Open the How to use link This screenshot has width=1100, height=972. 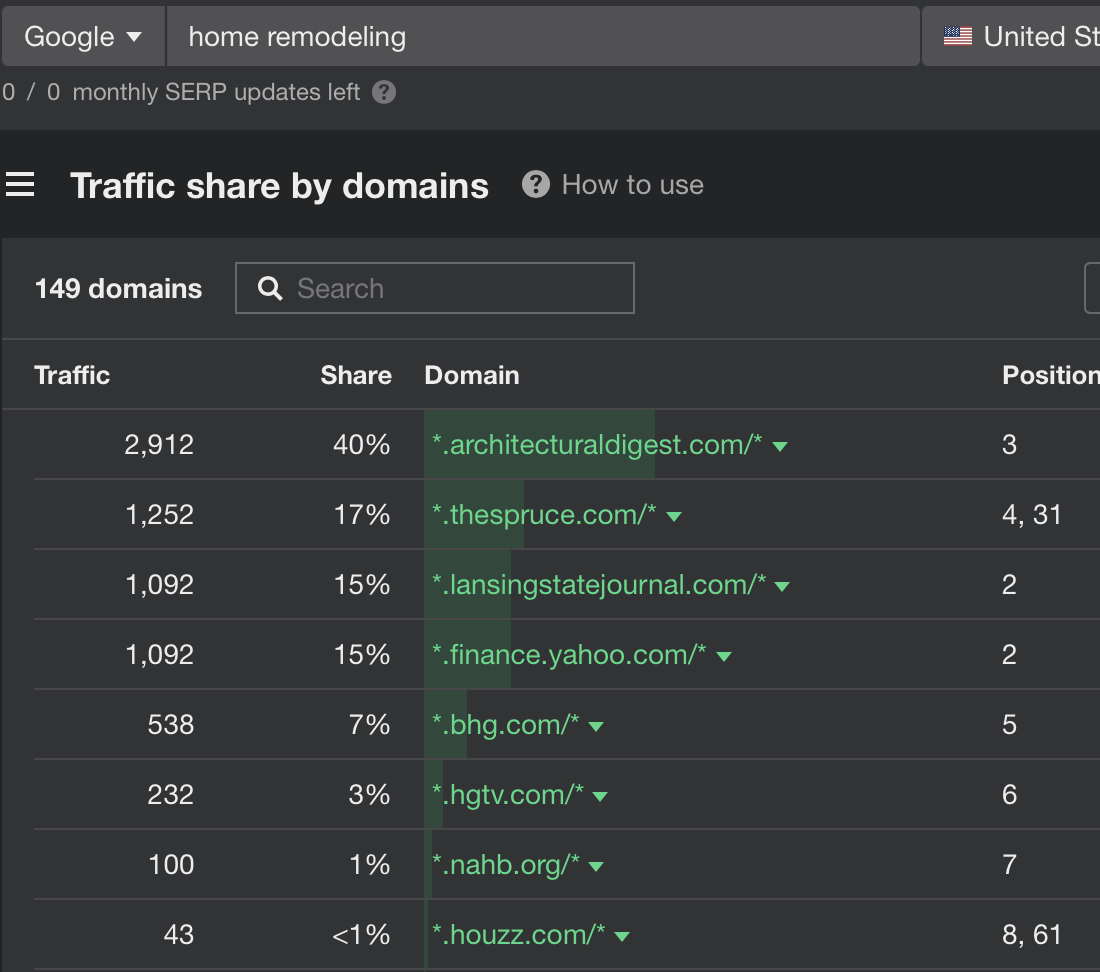[632, 185]
